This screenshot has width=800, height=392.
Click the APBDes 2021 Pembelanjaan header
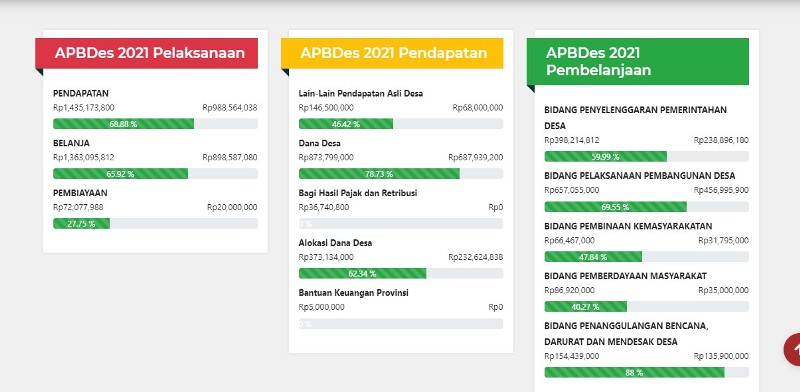click(638, 61)
